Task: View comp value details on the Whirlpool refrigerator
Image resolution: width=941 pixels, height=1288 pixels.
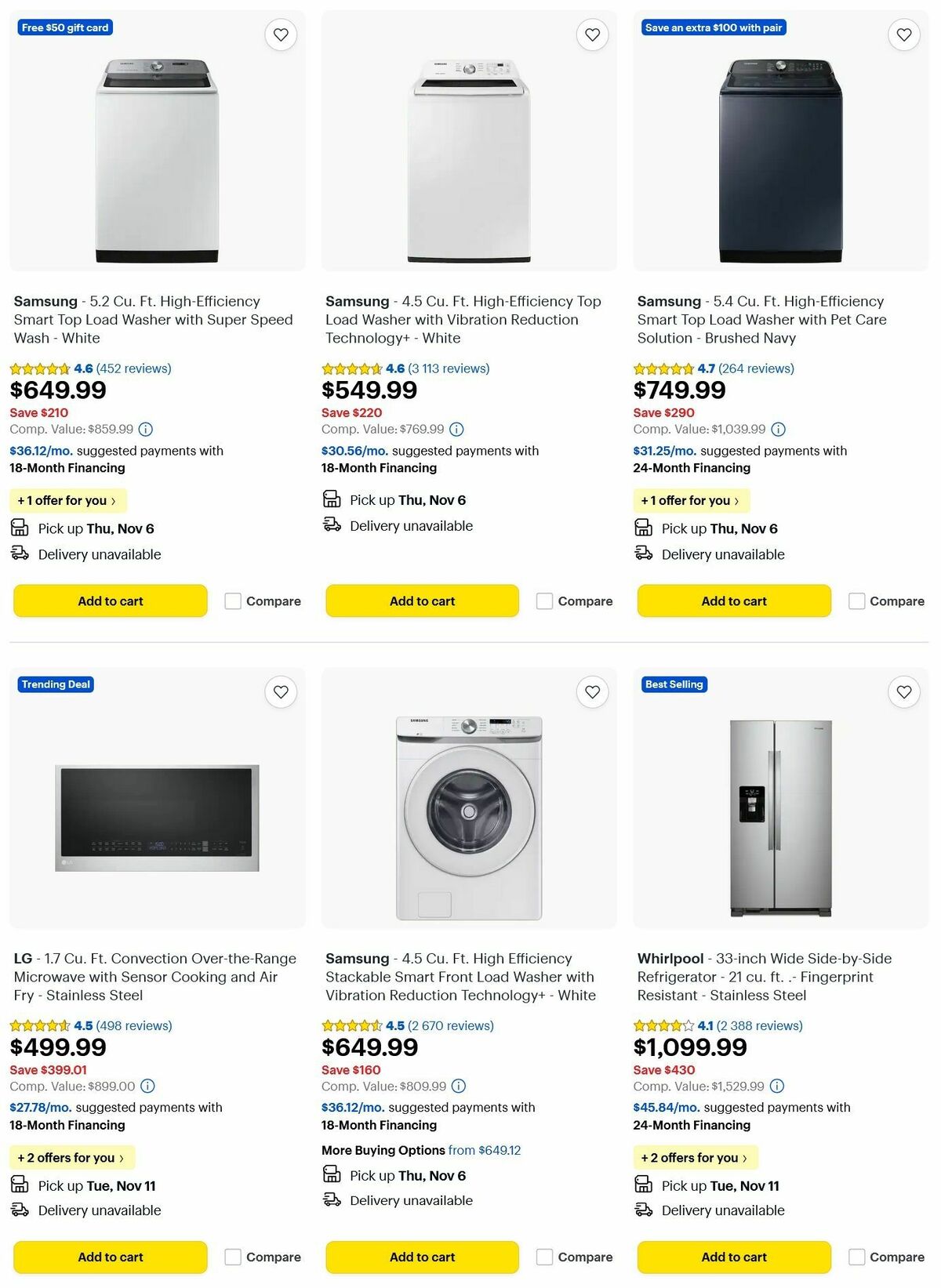Action: [x=776, y=1087]
